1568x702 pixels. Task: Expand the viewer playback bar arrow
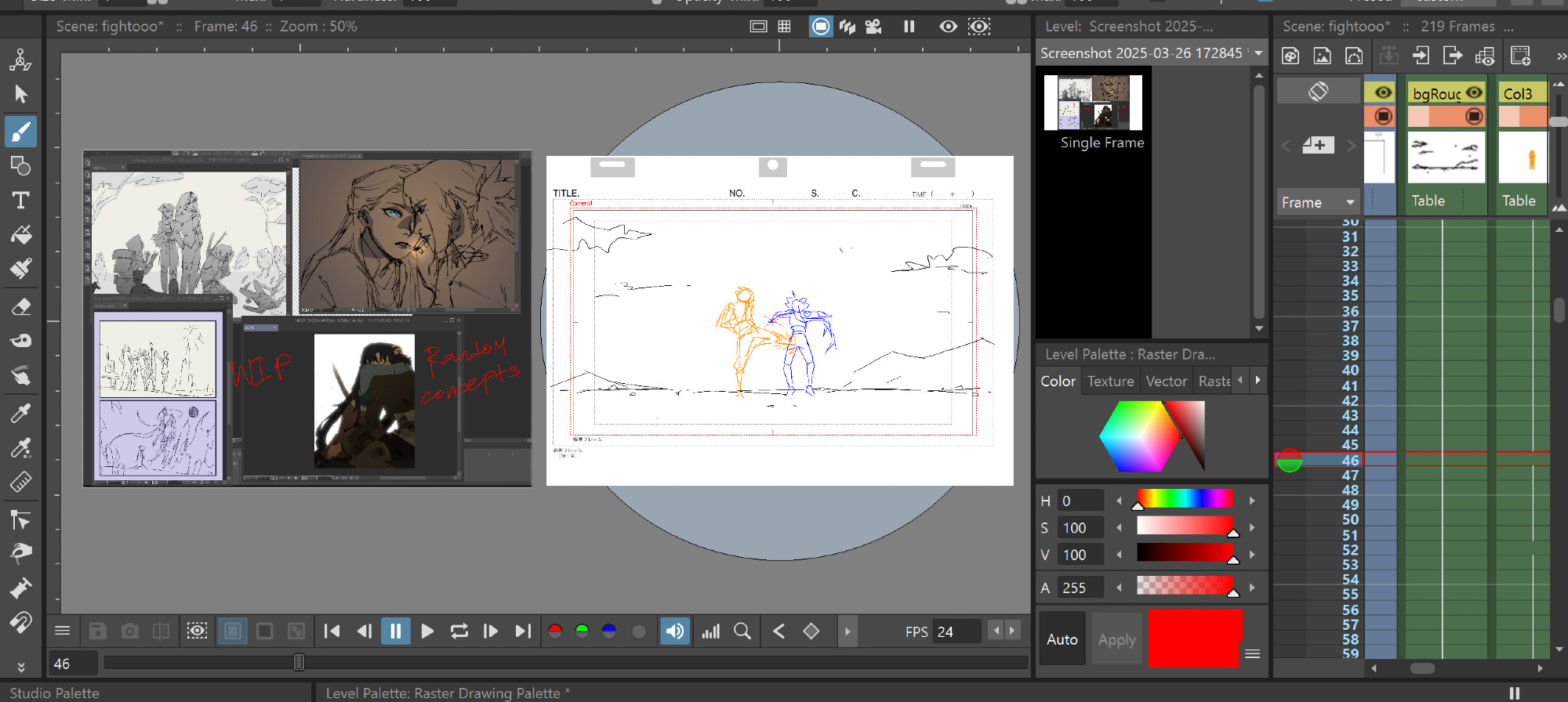[x=848, y=631]
